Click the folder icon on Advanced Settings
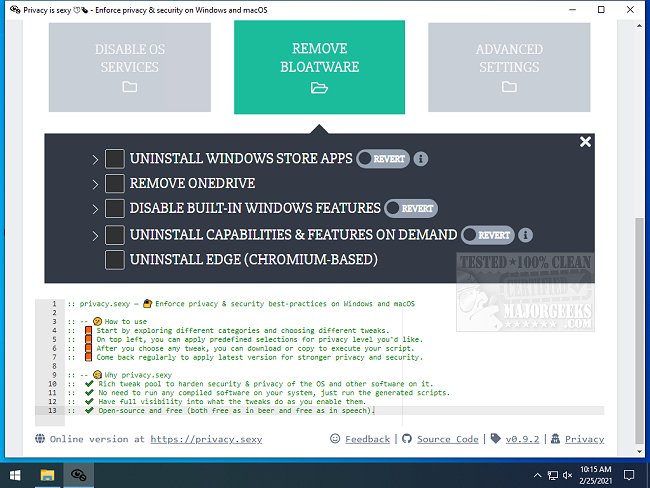 click(x=509, y=87)
